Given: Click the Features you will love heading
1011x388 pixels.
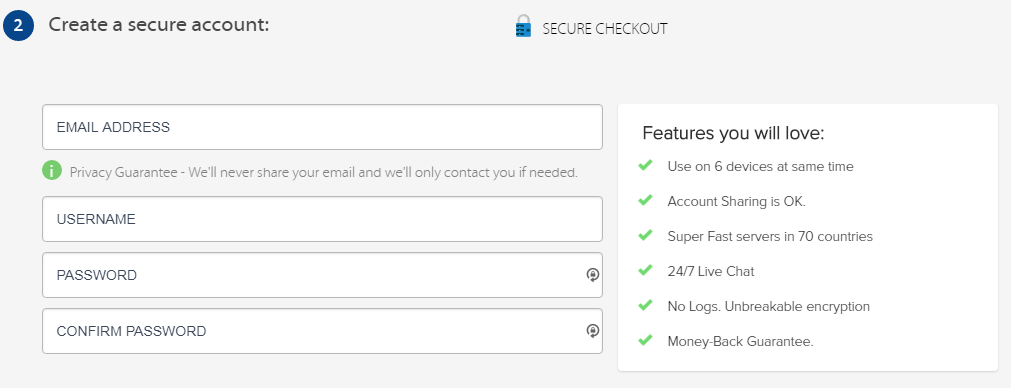Looking at the screenshot, I should 734,133.
